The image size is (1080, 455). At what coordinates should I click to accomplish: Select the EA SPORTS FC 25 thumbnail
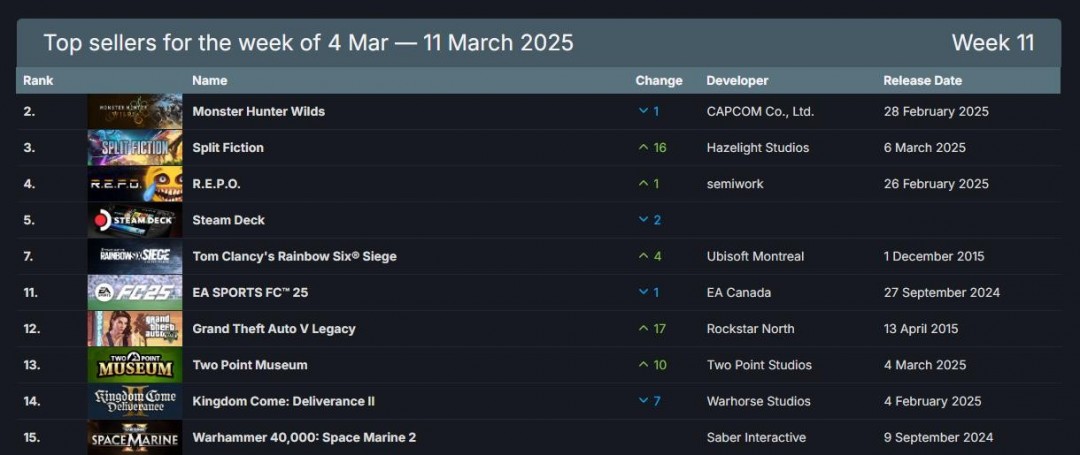coord(135,293)
